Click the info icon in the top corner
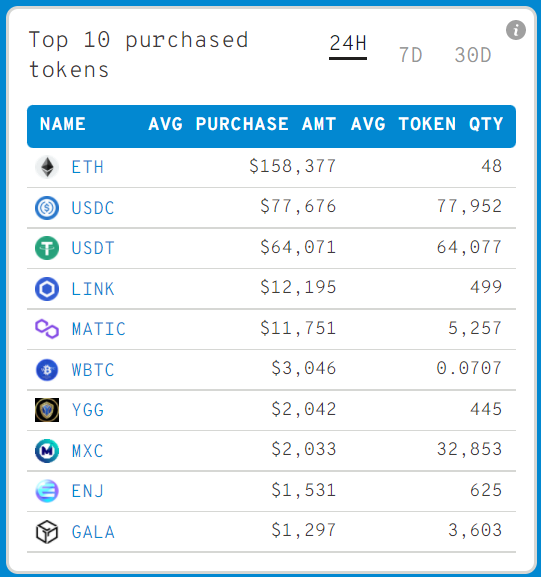 [x=516, y=30]
